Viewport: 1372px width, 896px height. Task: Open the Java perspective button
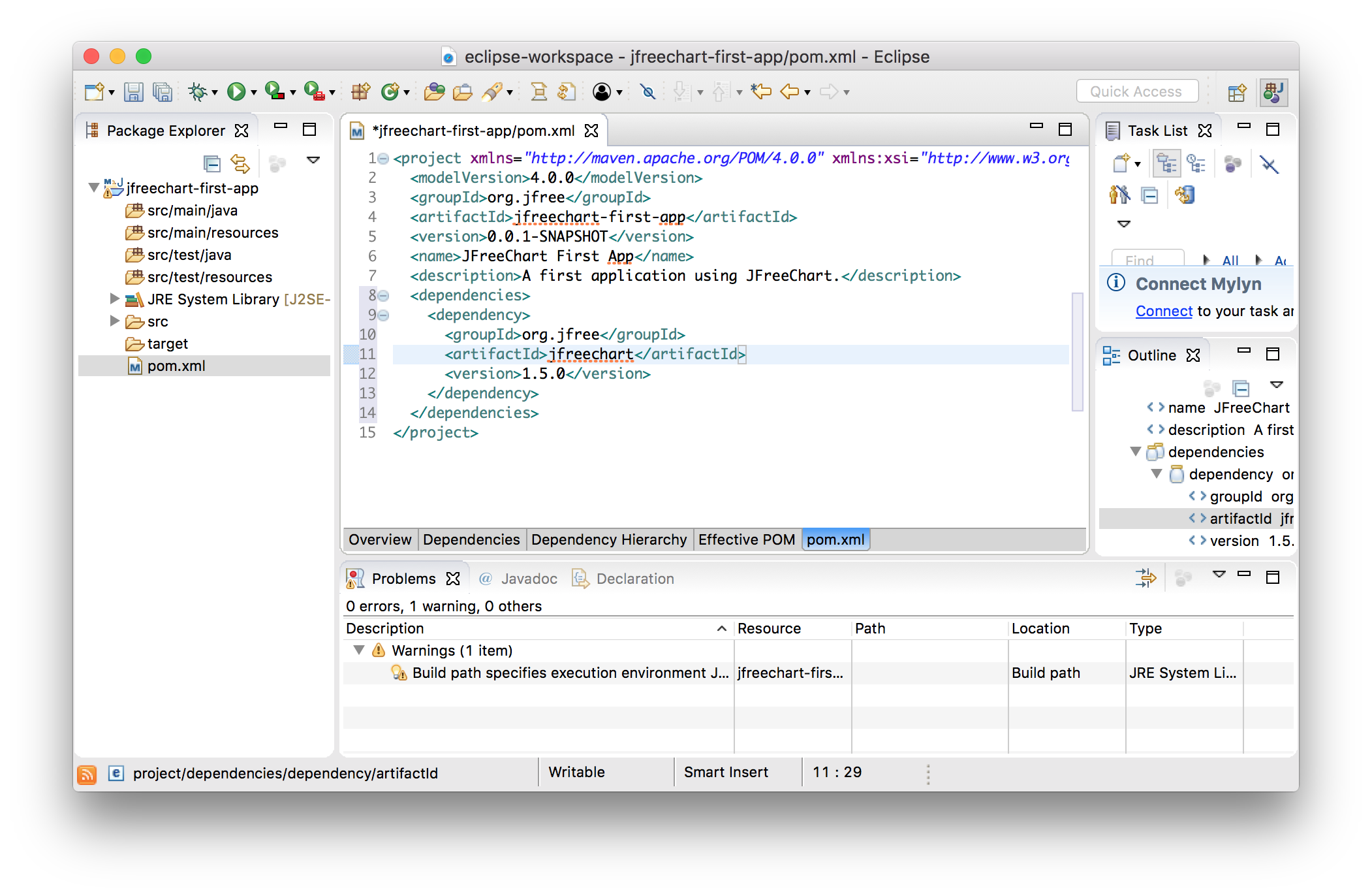(x=1273, y=92)
